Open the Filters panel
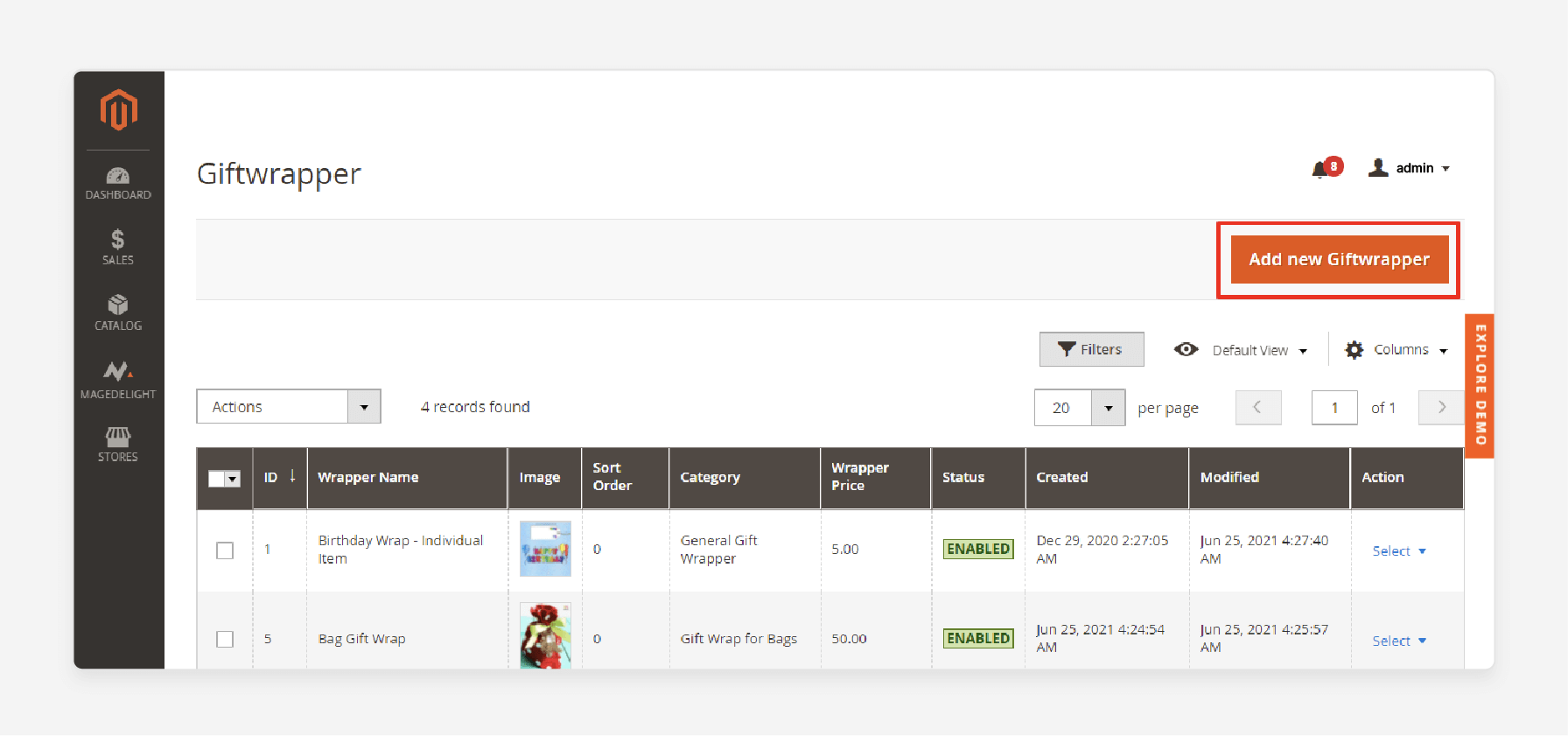The width and height of the screenshot is (1568, 736). tap(1091, 349)
